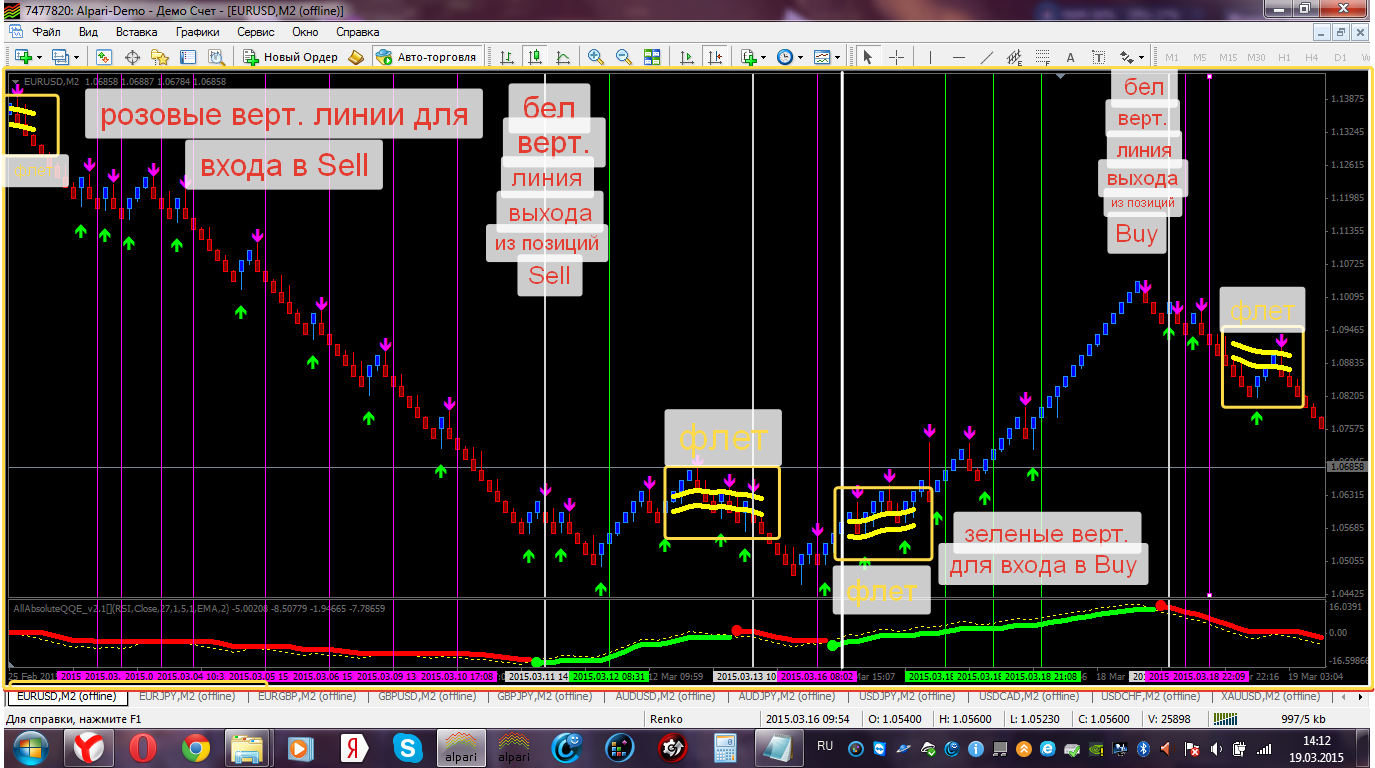Select the M5 timeframe button

[1200, 57]
